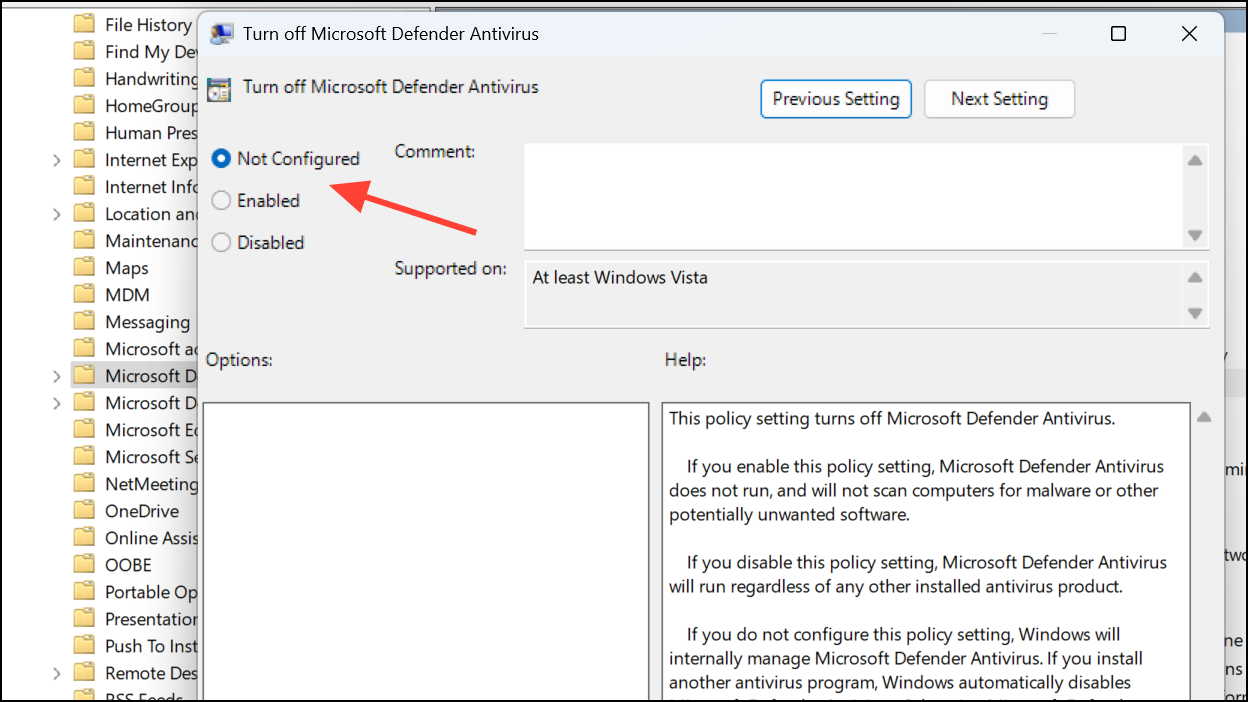Click the policy setting icon beside the heading

coord(220,88)
